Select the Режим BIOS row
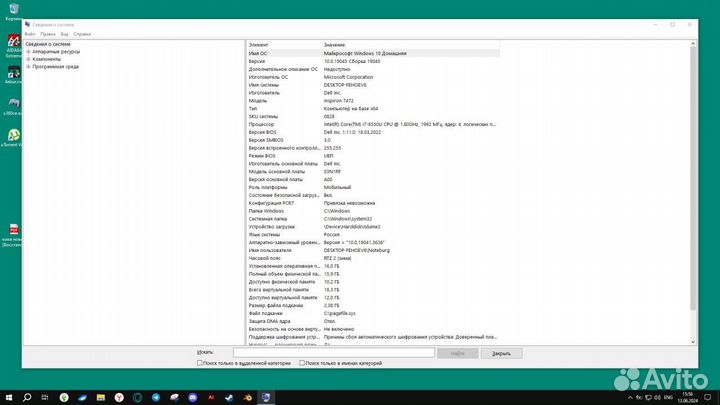The image size is (720, 405). point(373,156)
